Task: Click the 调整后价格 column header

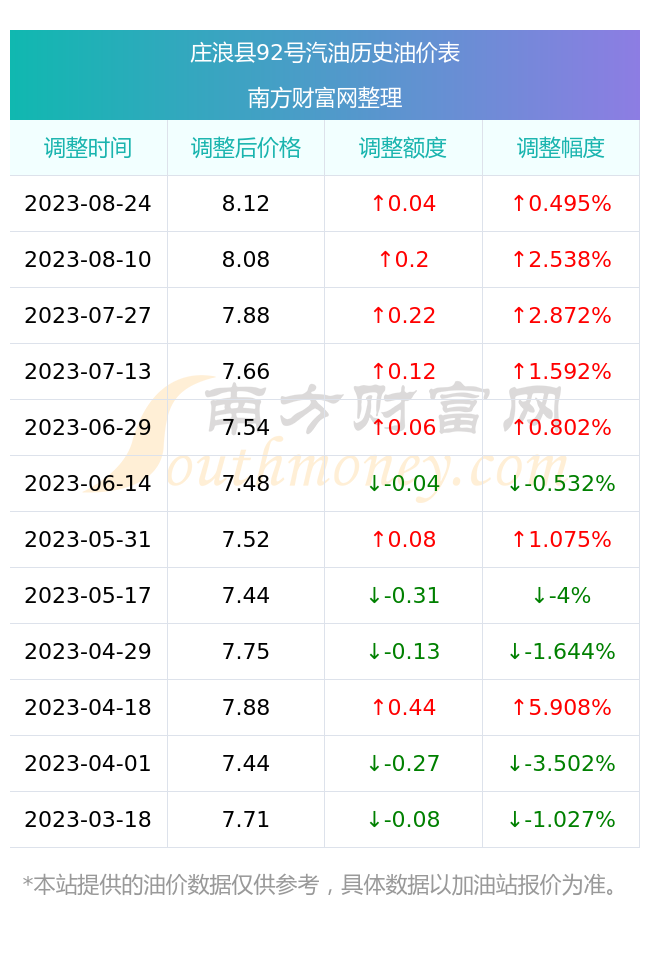Action: pos(246,148)
